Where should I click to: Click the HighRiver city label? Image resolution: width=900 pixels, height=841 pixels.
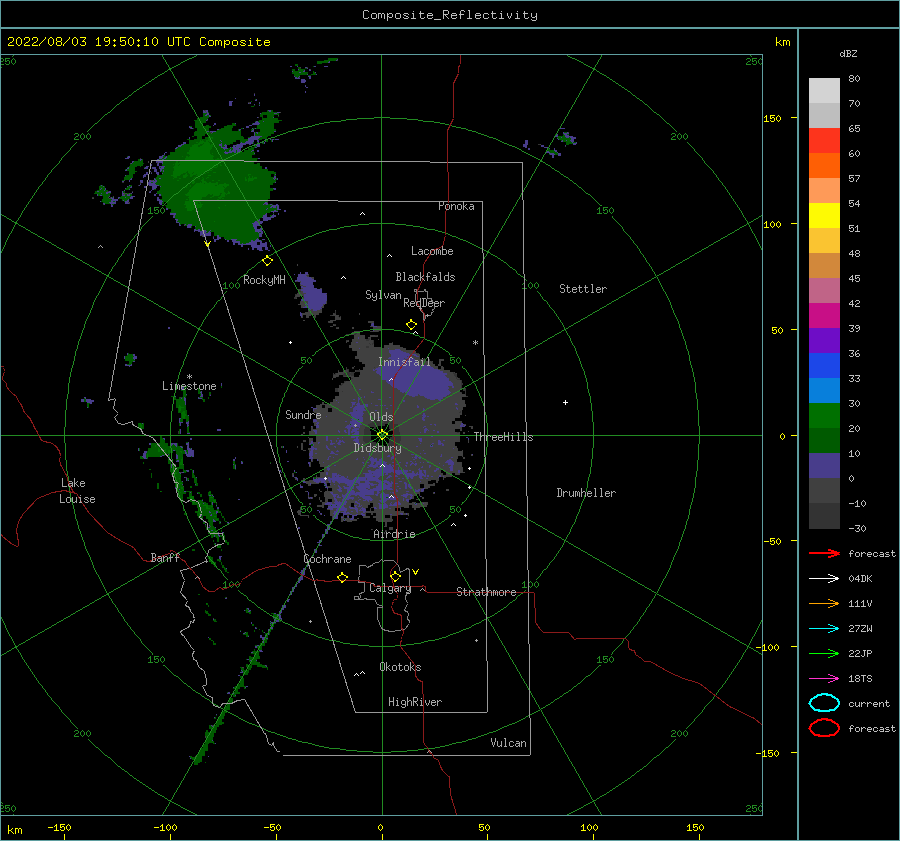[415, 702]
